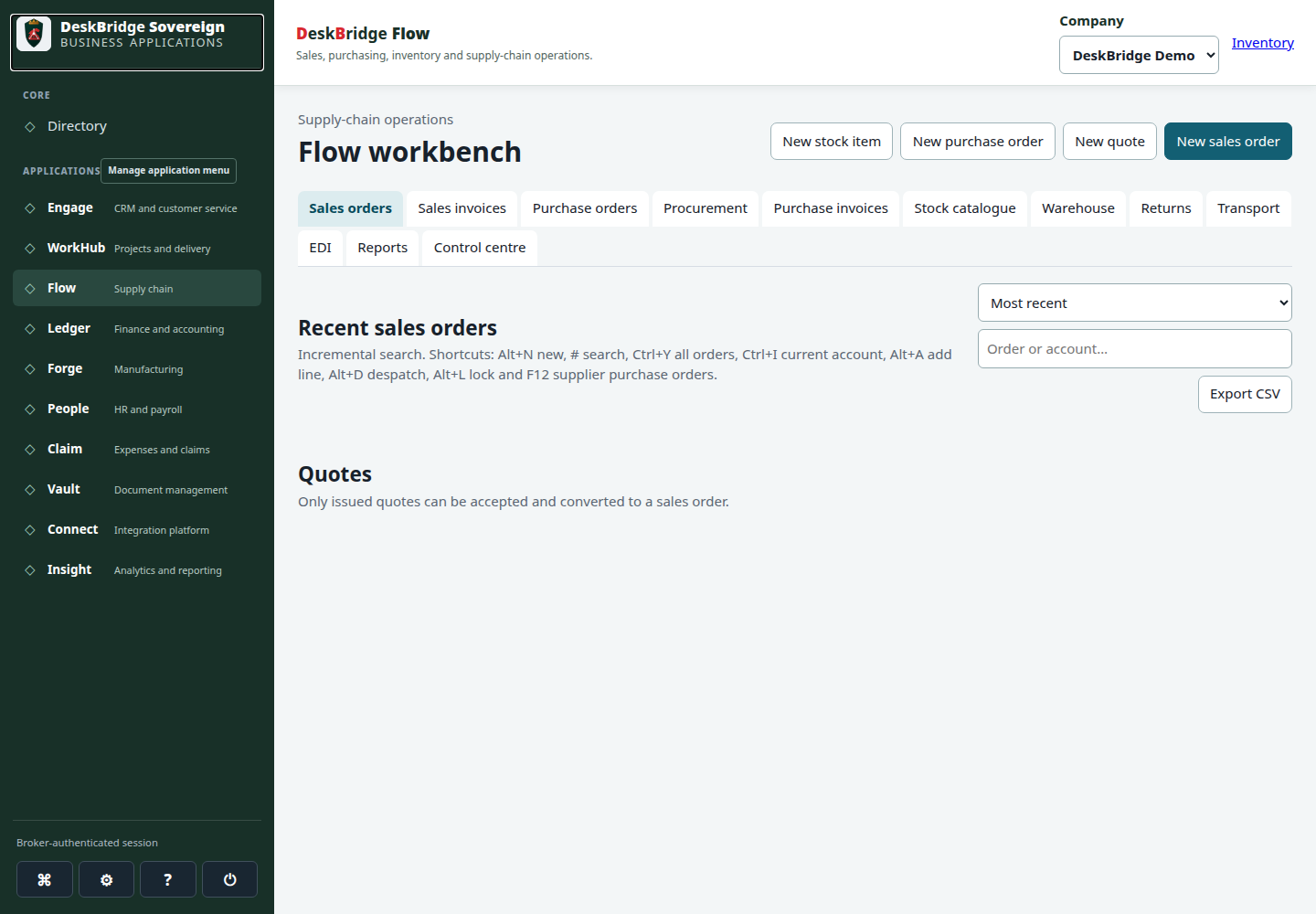Focus the Order or account search field

coord(1135,349)
